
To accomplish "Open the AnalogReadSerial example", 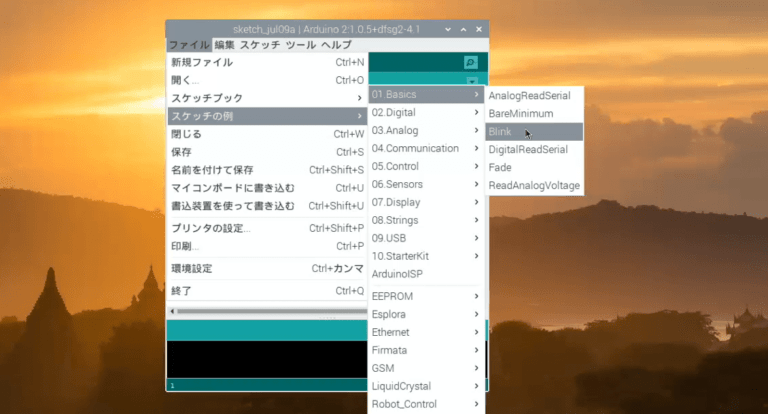I will (x=529, y=96).
